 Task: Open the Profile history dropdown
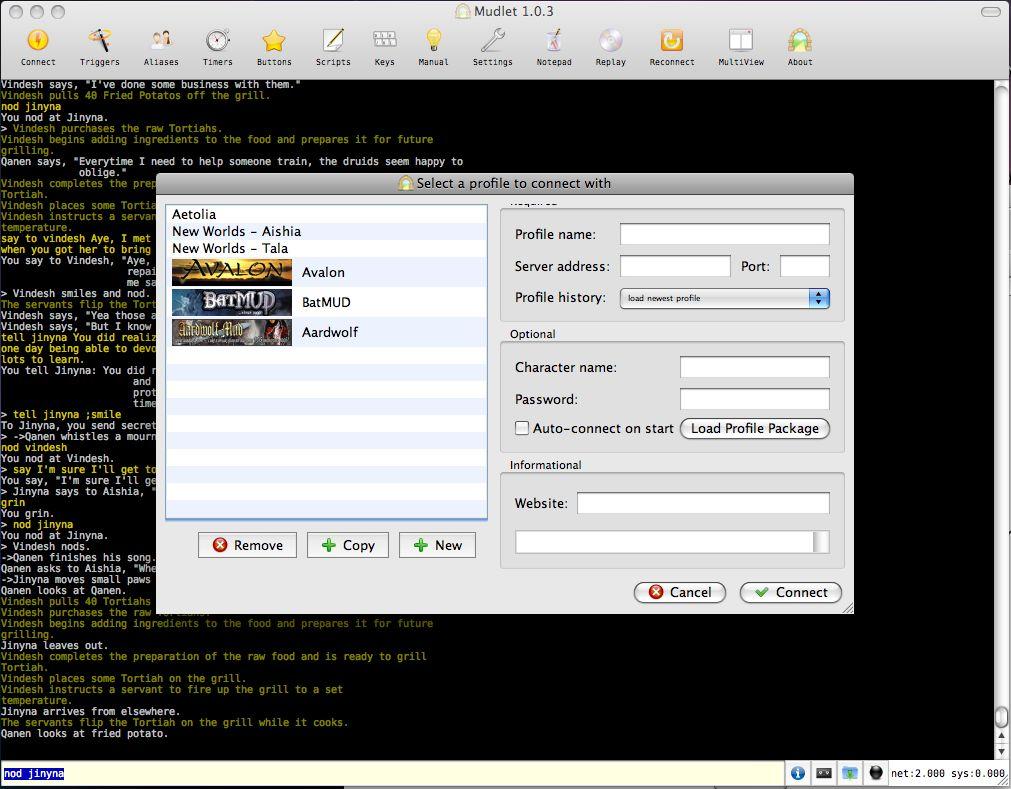[725, 298]
